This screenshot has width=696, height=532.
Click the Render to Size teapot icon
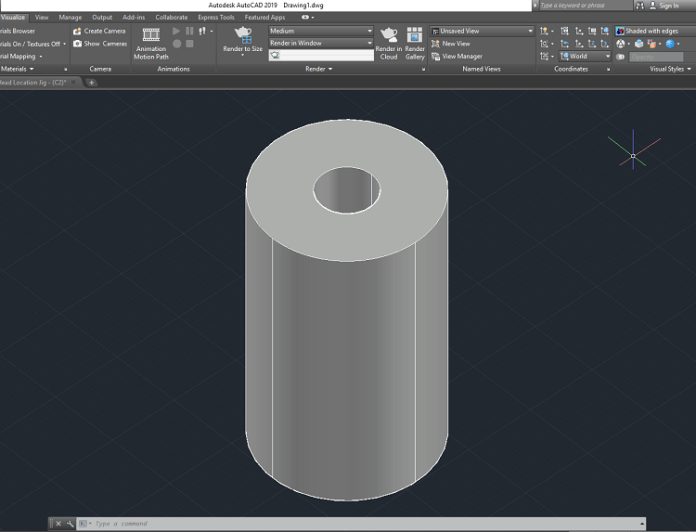pos(243,34)
